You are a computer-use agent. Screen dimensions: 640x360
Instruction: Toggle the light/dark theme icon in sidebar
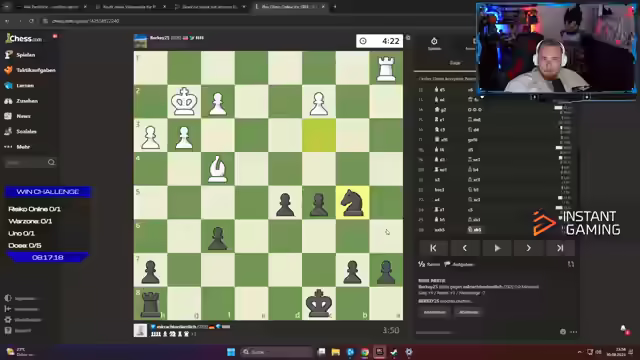coord(8,298)
